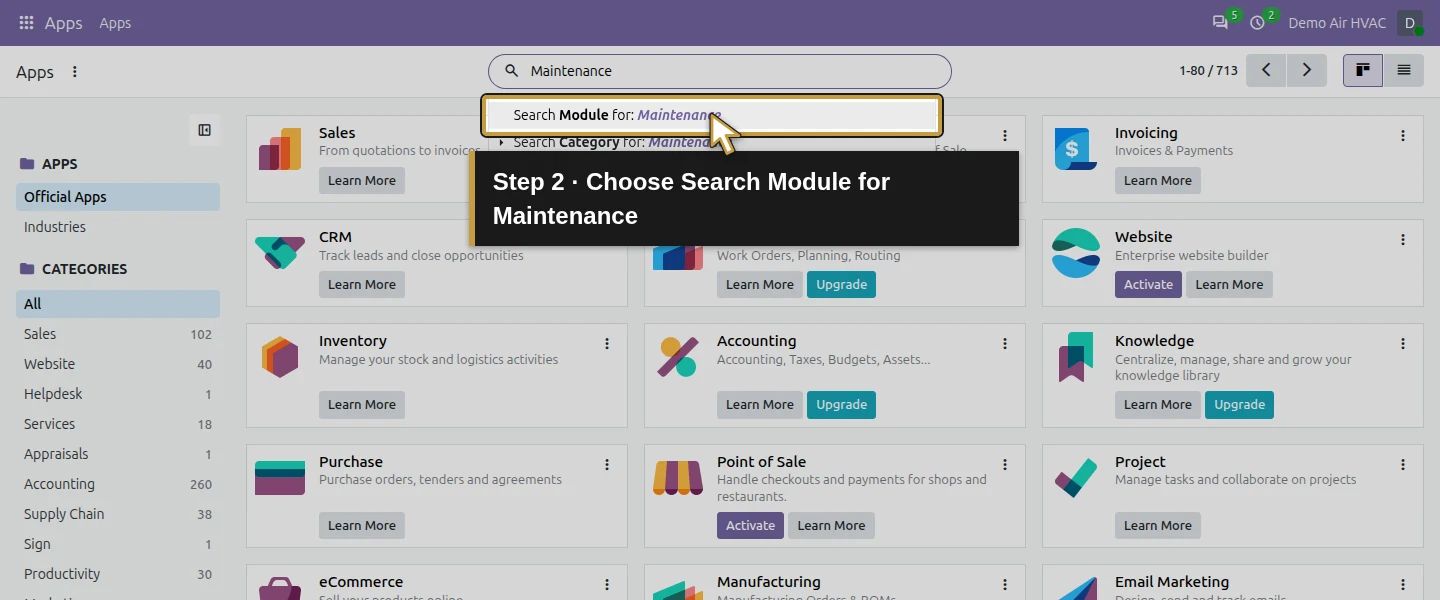This screenshot has height=600, width=1440.
Task: Click Upgrade on Knowledge card
Action: pyautogui.click(x=1239, y=405)
